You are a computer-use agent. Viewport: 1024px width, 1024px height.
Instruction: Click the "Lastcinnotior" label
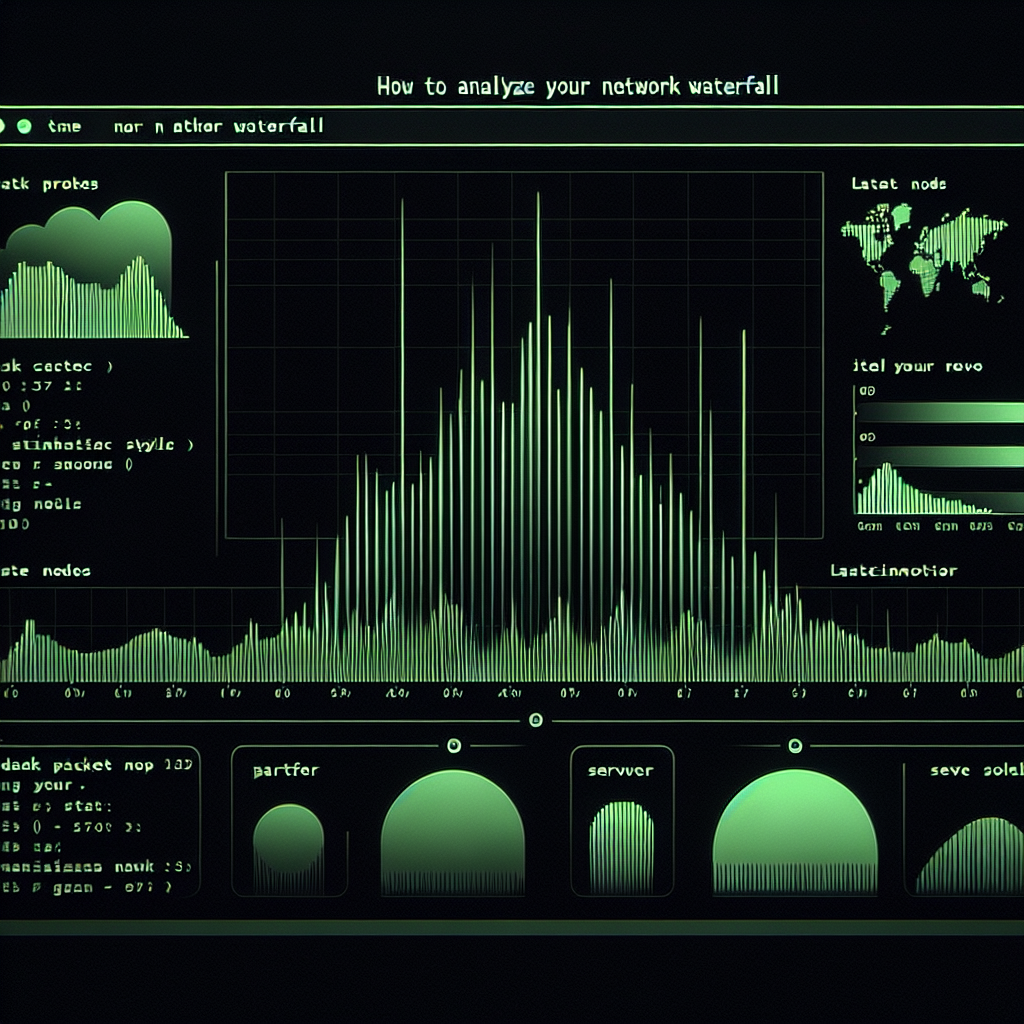(893, 571)
